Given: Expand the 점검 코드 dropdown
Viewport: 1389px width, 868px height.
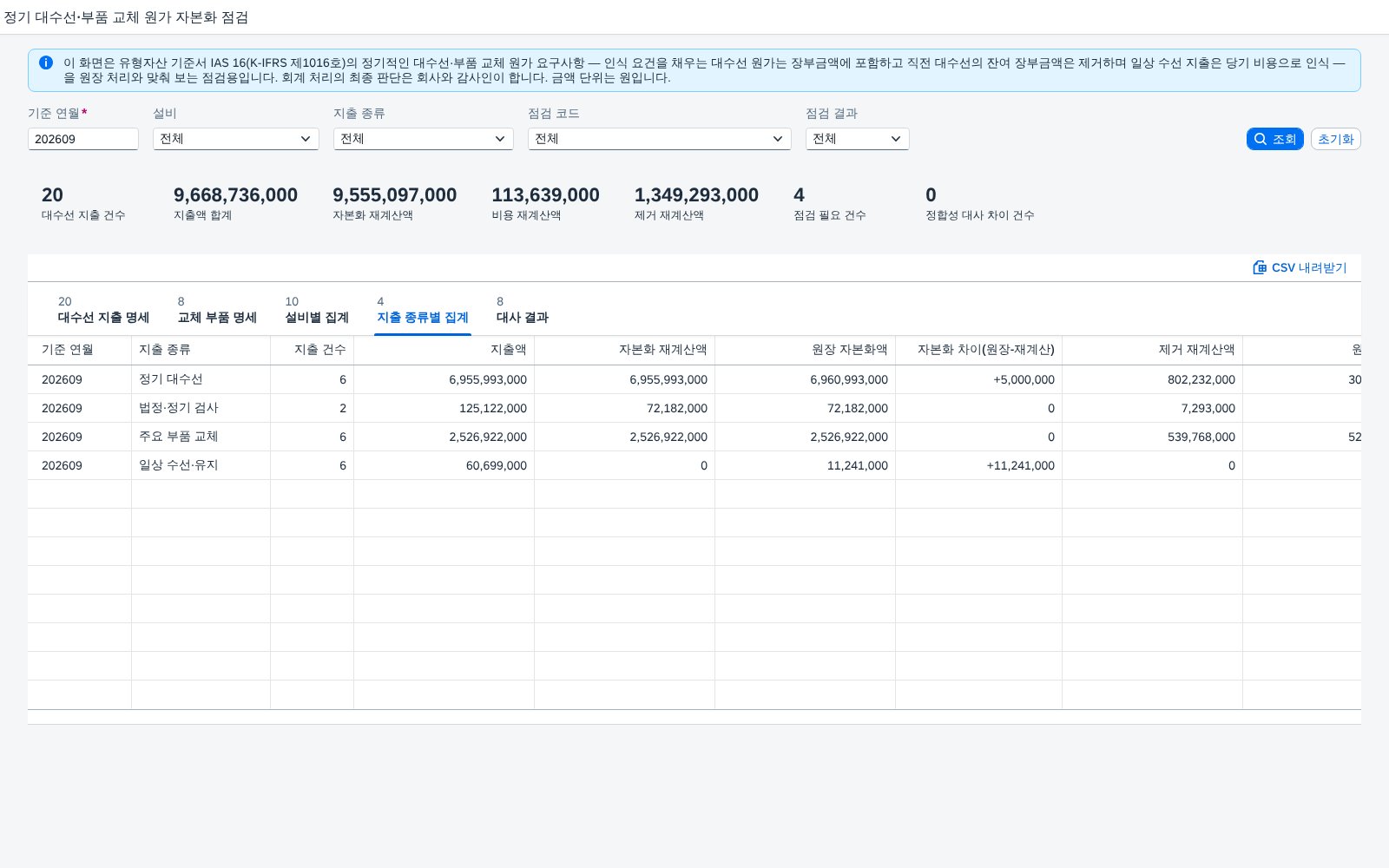Looking at the screenshot, I should [x=660, y=139].
